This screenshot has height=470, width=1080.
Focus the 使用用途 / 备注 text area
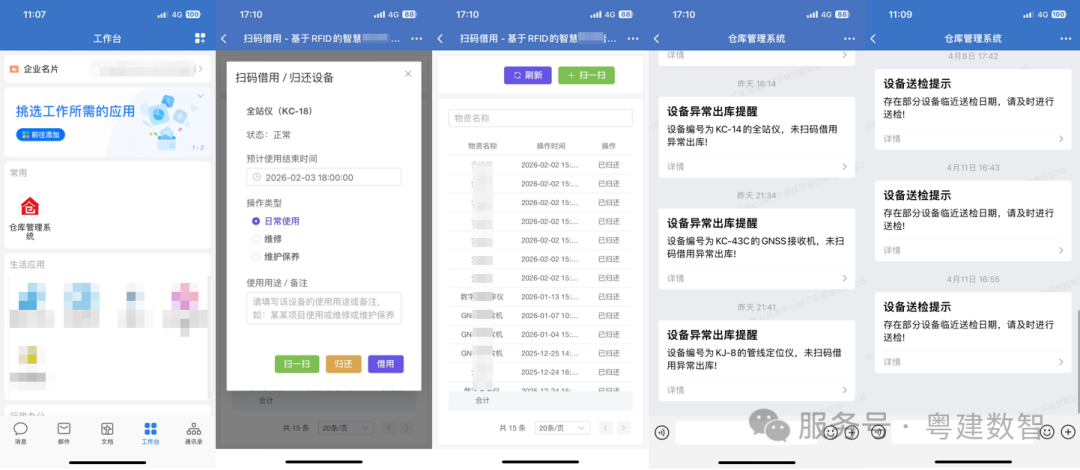pyautogui.click(x=324, y=308)
